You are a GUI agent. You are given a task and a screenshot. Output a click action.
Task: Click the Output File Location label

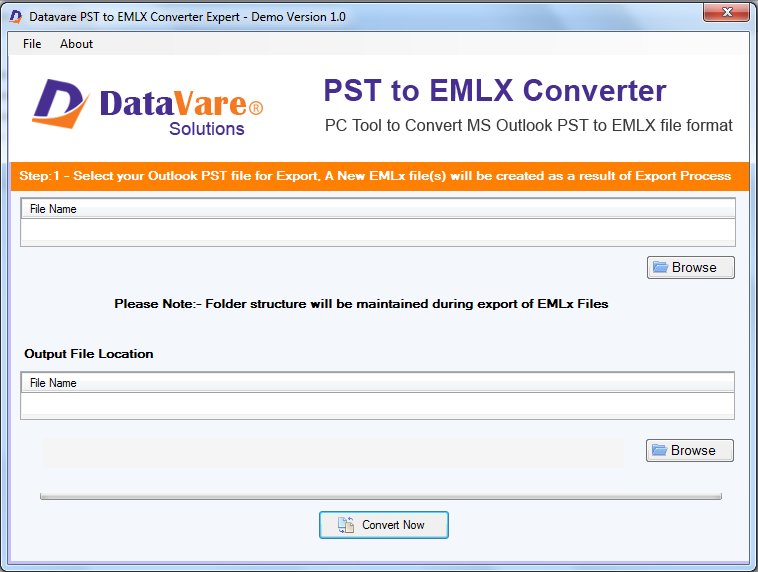tap(89, 354)
